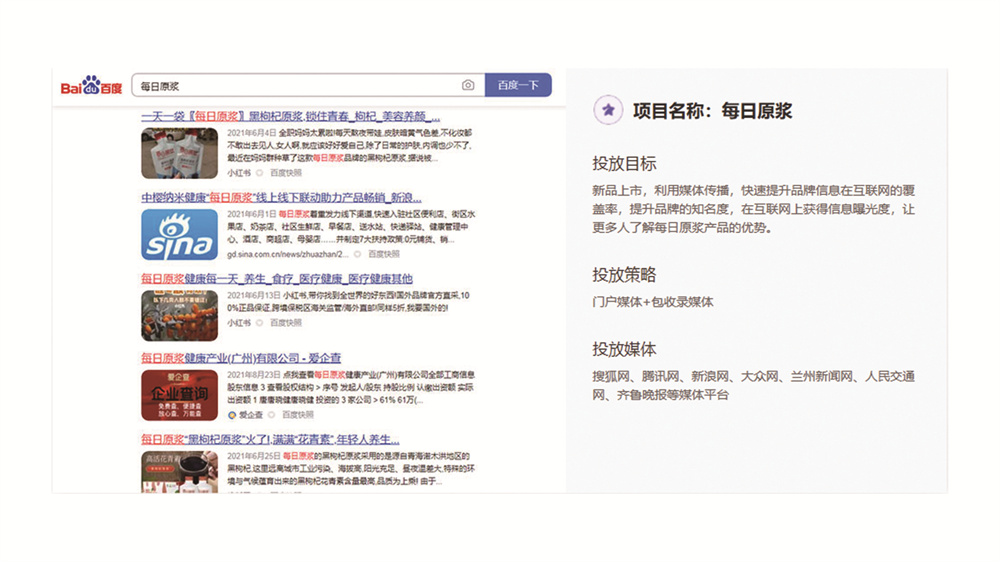Click the 百度一下 search button
This screenshot has height=562, width=1000.
coord(518,86)
